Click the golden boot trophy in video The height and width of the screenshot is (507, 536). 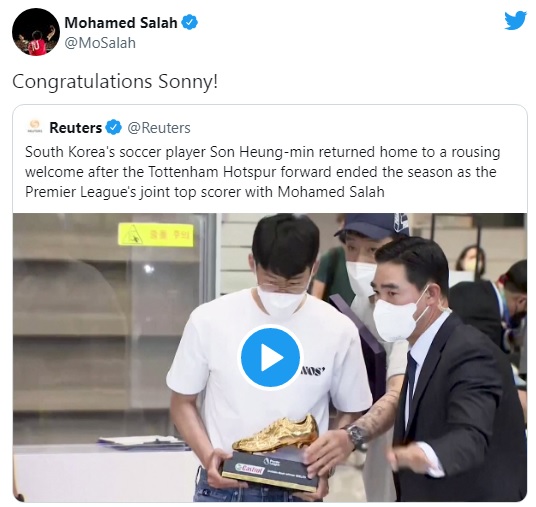click(x=276, y=434)
